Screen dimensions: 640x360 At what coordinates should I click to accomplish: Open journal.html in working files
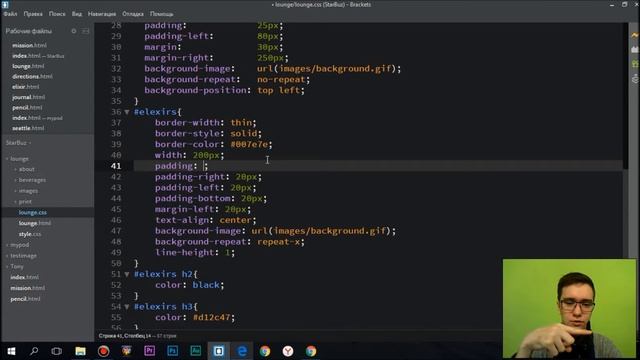tap(29, 97)
